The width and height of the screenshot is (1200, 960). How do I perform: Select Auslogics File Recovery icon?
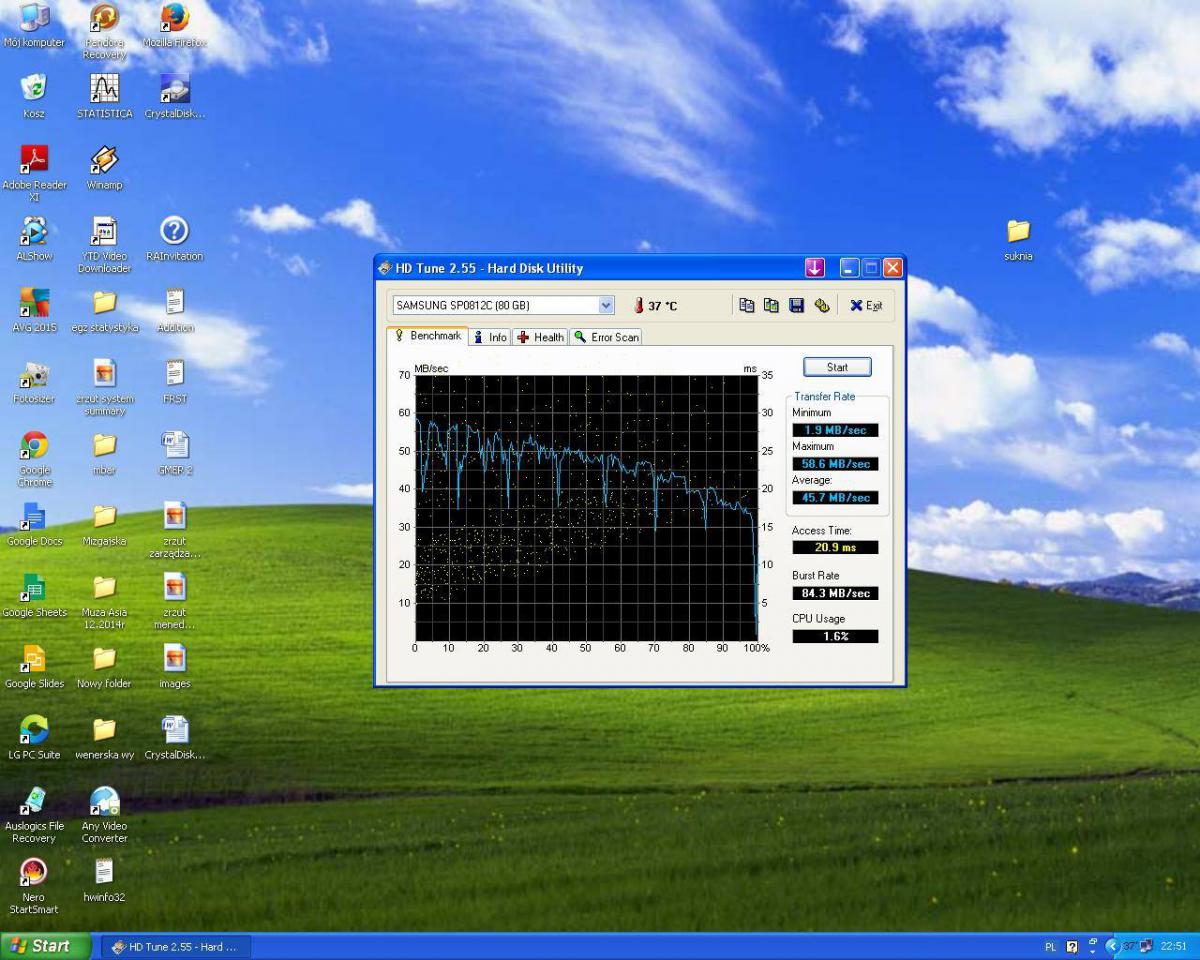(x=34, y=814)
